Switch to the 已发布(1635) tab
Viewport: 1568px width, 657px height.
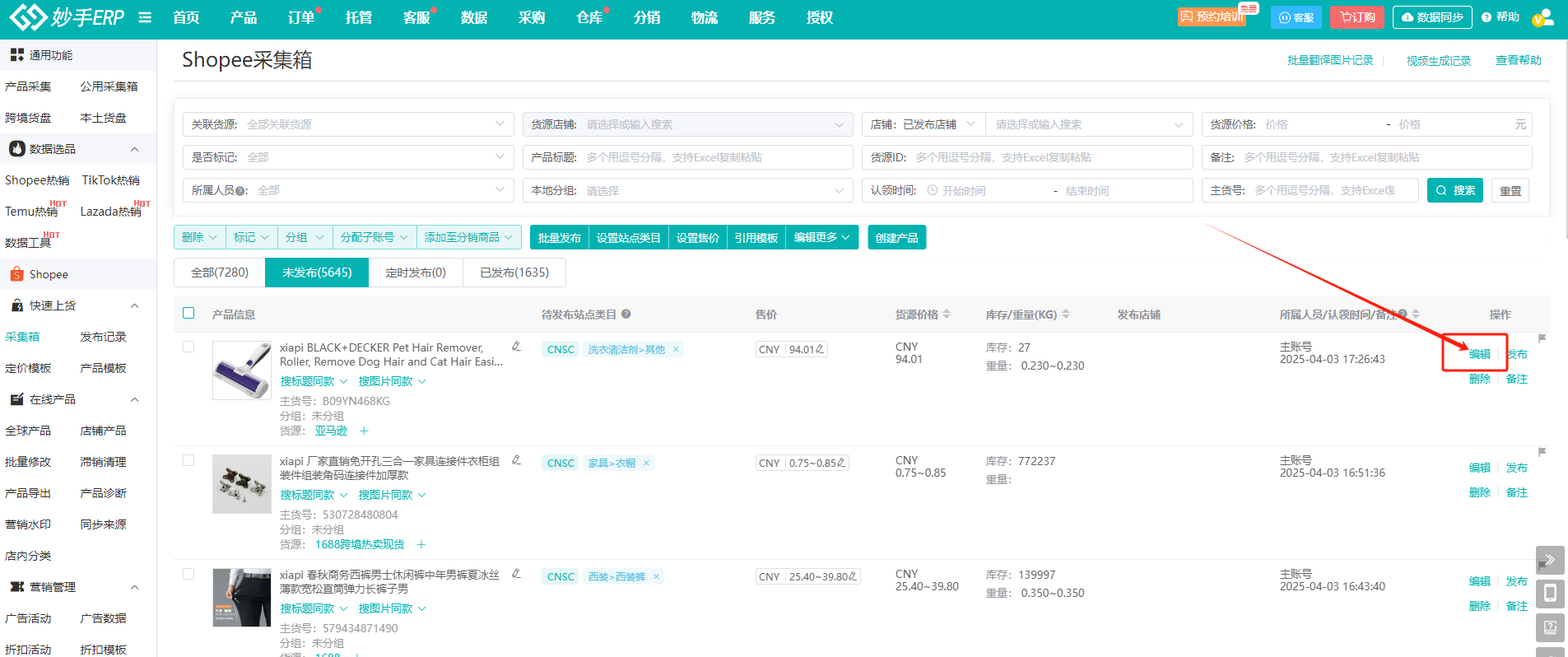click(x=514, y=273)
